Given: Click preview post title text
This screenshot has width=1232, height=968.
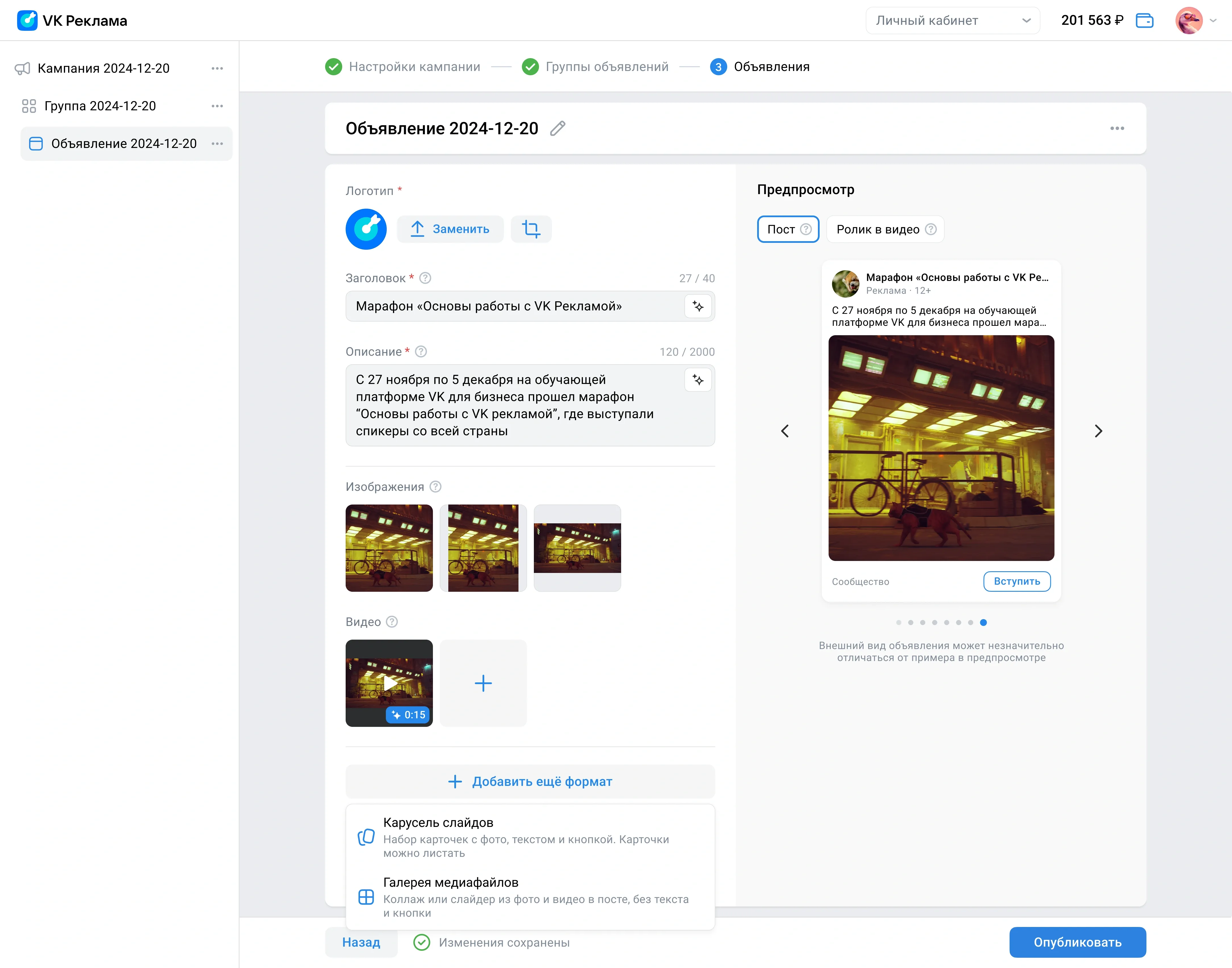Looking at the screenshot, I should pos(957,277).
